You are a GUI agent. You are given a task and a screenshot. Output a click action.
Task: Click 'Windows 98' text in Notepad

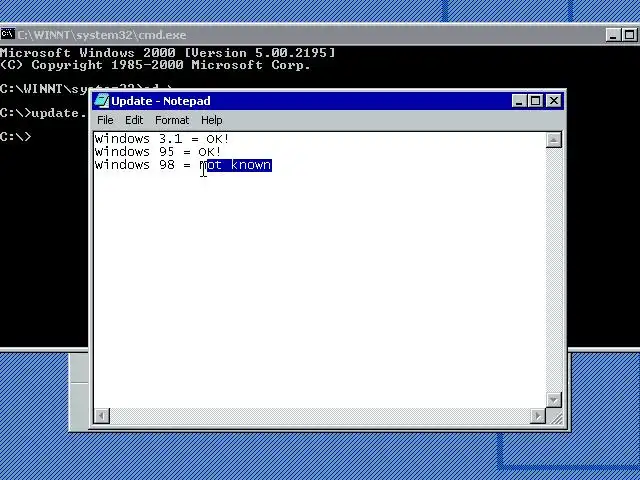tap(135, 165)
